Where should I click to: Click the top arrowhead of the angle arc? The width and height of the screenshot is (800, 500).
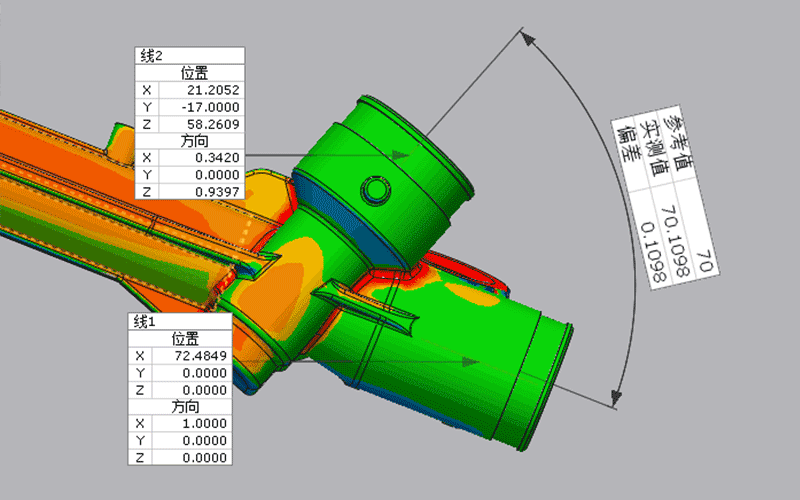point(528,39)
